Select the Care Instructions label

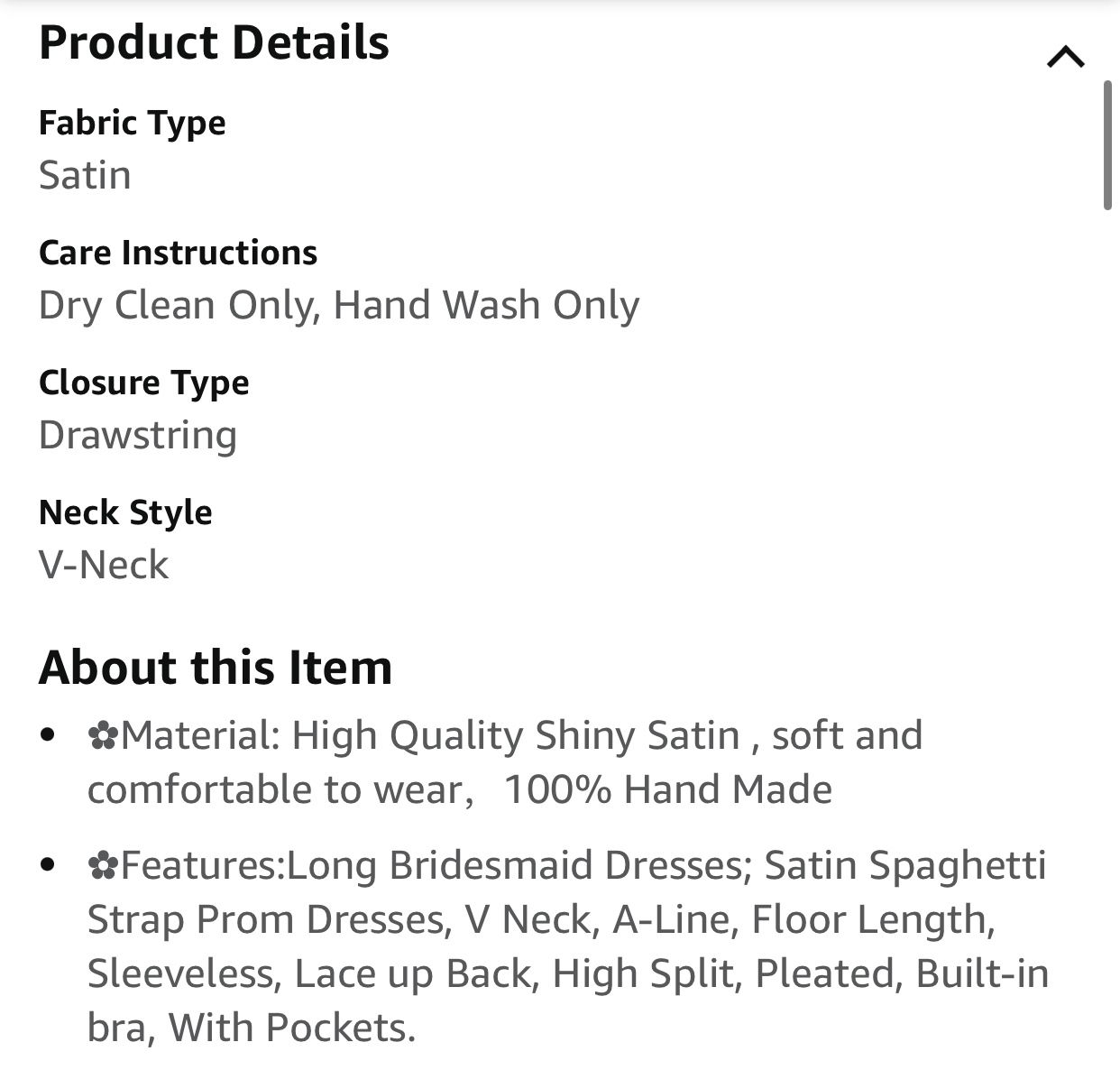(179, 253)
